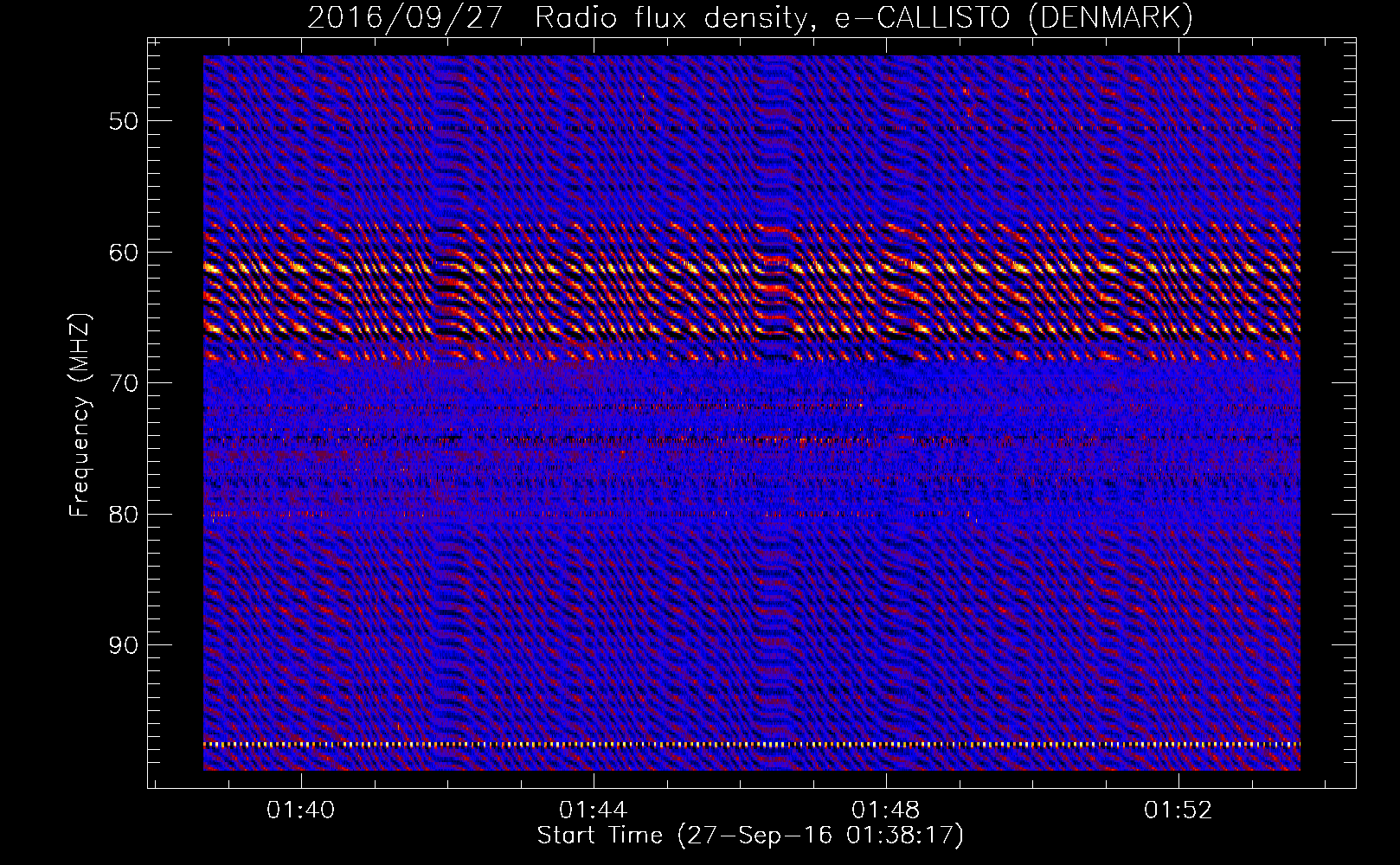Click the 01:52 time tick label
The height and width of the screenshot is (865, 1400).
coord(1178,811)
